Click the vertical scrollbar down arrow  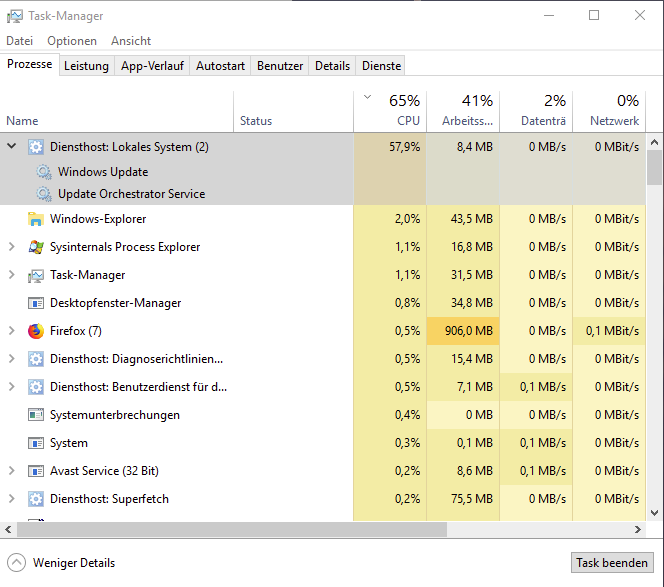(654, 513)
